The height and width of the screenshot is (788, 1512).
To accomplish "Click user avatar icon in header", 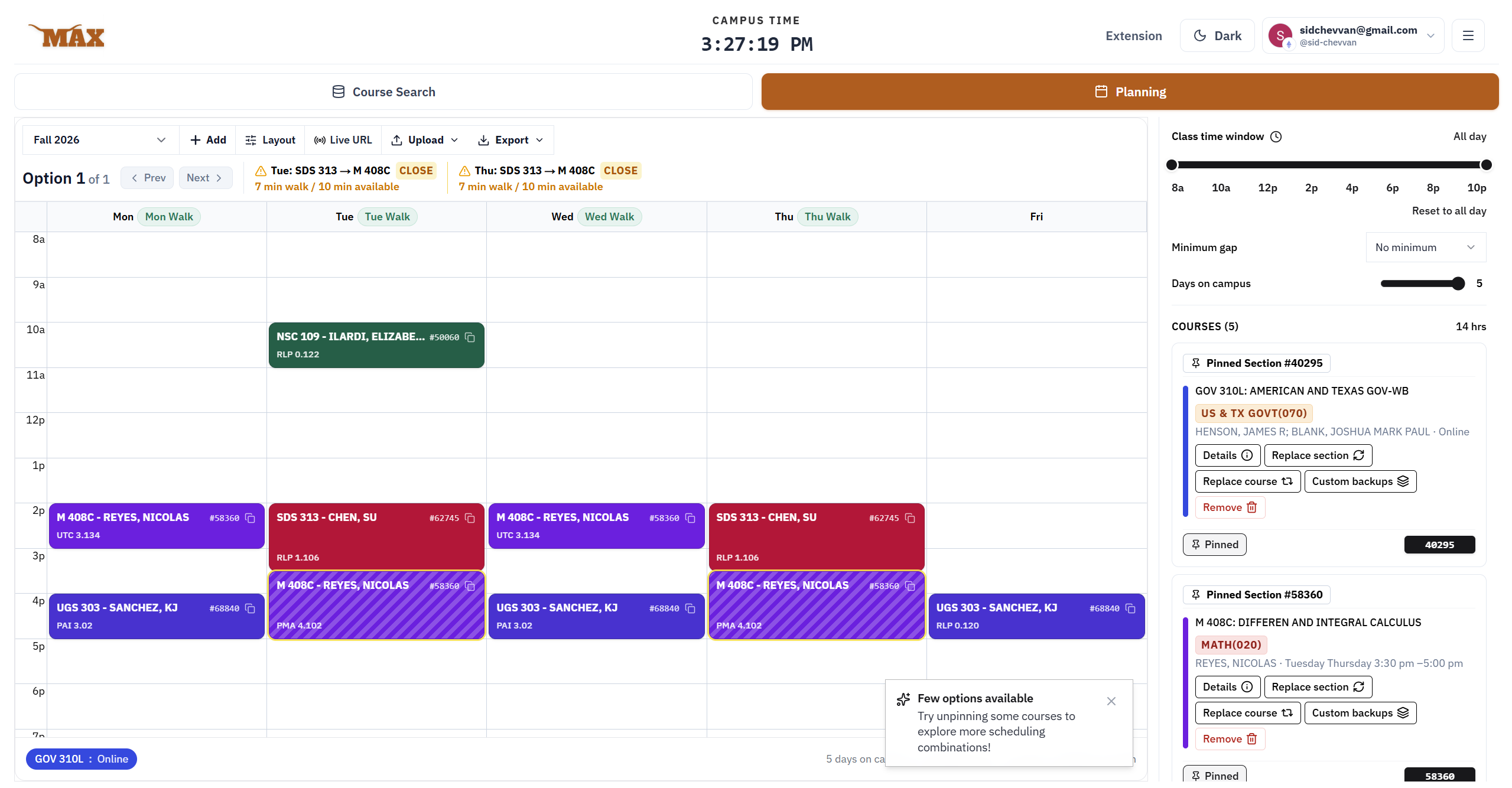I will point(1280,35).
